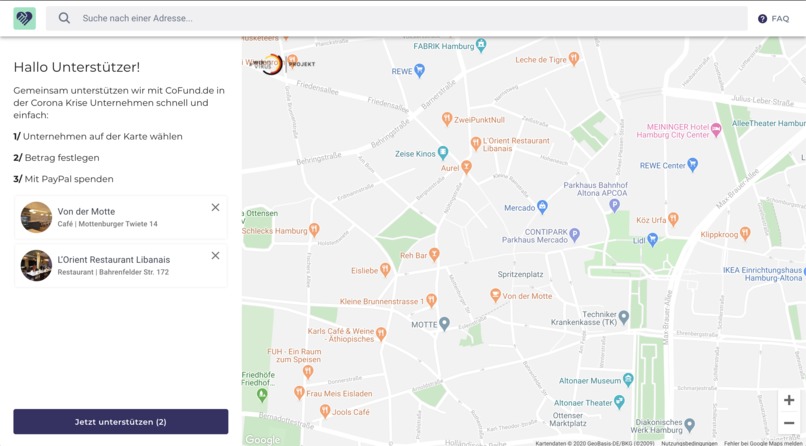Click 'Restaurant | Bahrenfelder Str. 172' text
This screenshot has height=446, width=806.
113,272
